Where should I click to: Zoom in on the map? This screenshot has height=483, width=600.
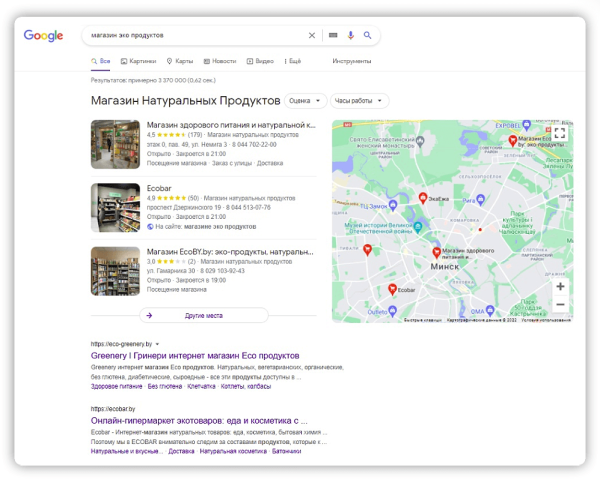coord(560,286)
